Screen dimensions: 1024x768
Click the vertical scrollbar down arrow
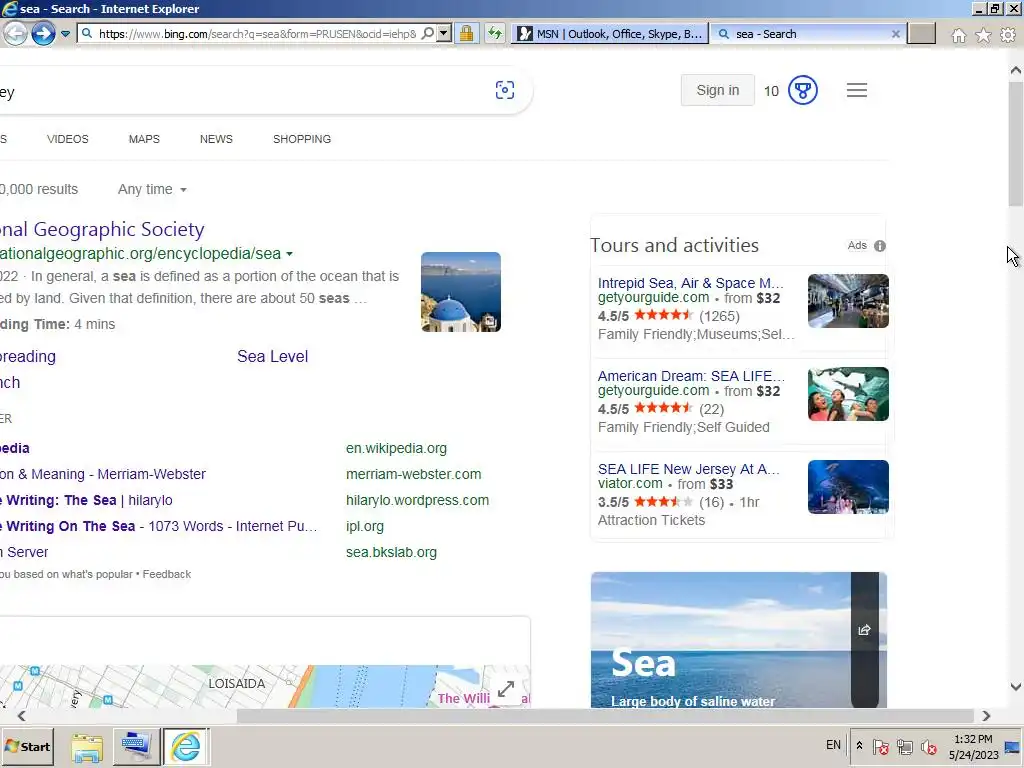click(x=1016, y=687)
